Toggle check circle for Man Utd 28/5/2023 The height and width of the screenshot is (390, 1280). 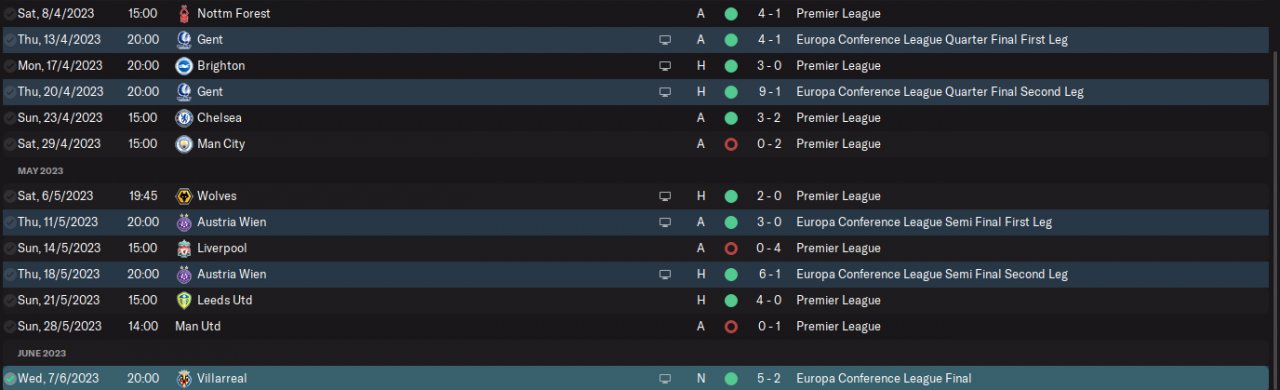[9, 326]
